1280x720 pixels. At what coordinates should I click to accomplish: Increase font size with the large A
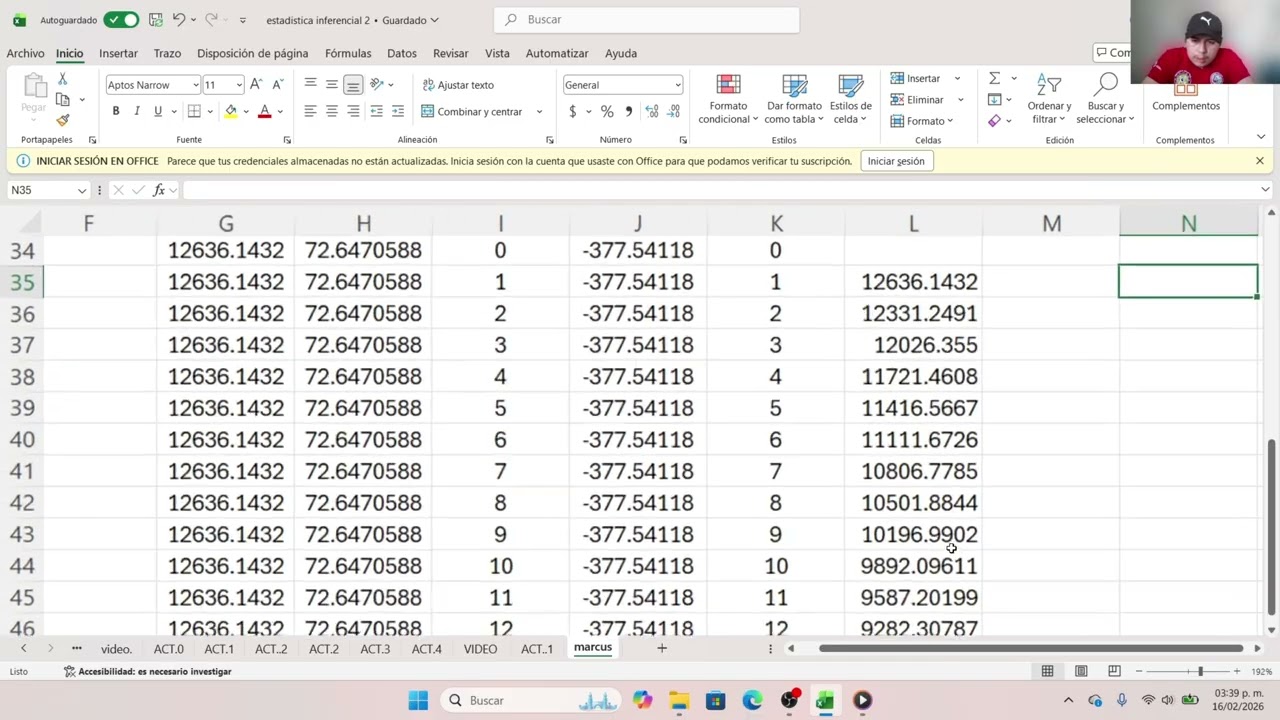click(256, 85)
